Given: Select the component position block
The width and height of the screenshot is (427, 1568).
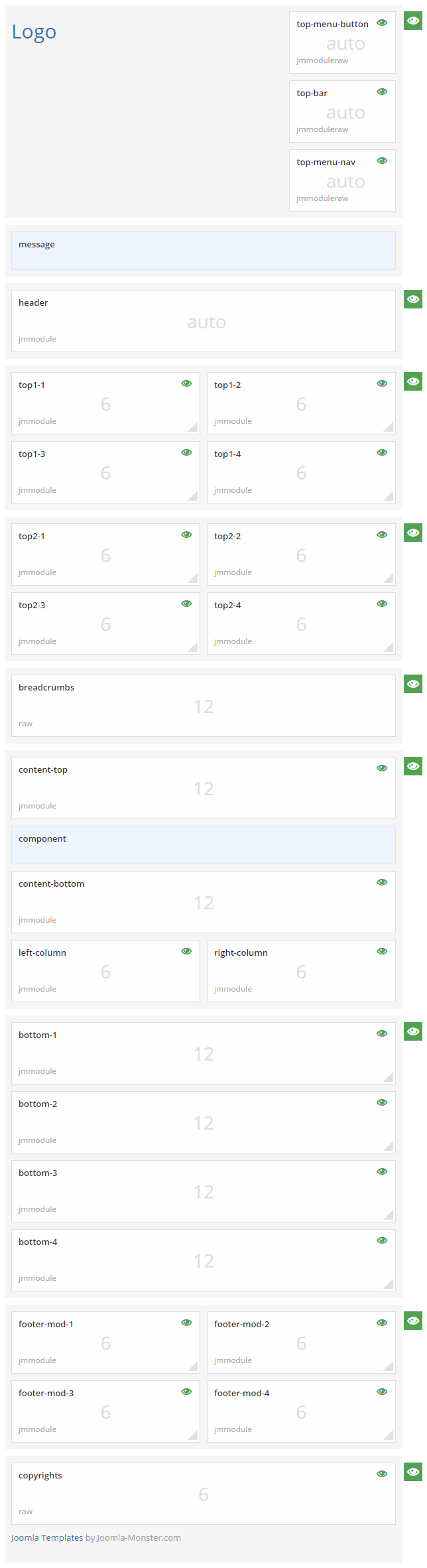Looking at the screenshot, I should [204, 845].
